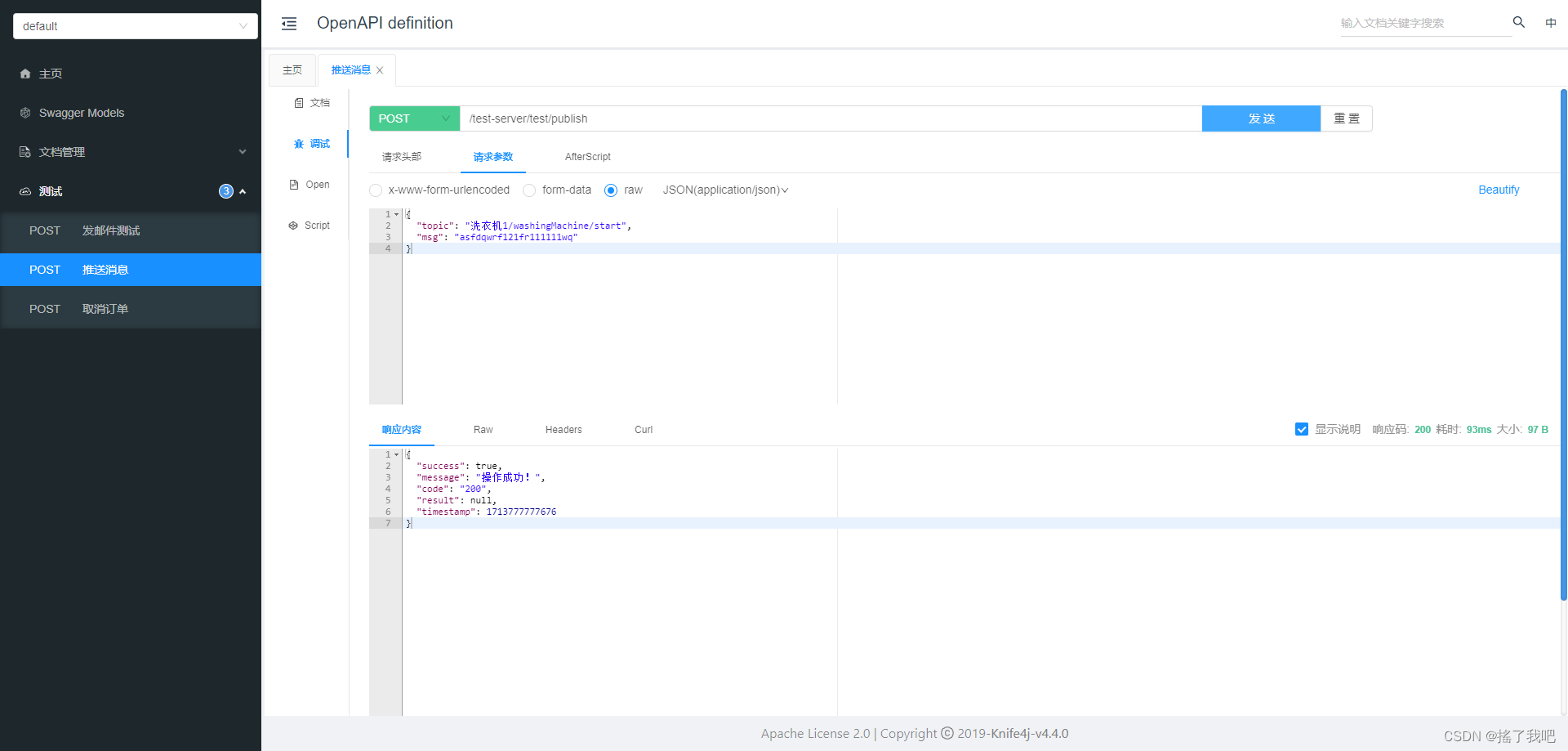Image resolution: width=1568 pixels, height=751 pixels.
Task: Click the Beautify link
Action: (1499, 190)
